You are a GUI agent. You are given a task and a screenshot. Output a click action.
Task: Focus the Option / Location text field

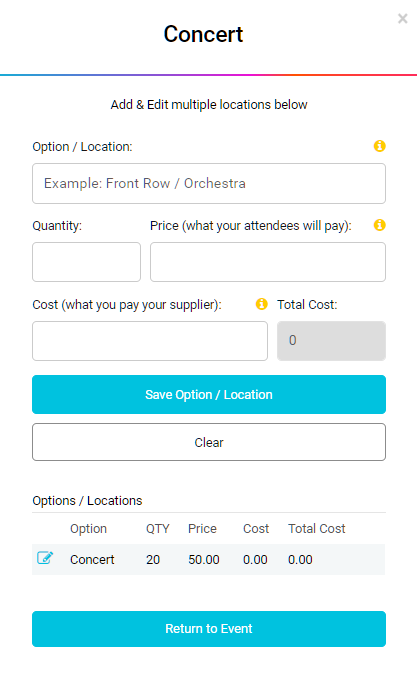[209, 184]
